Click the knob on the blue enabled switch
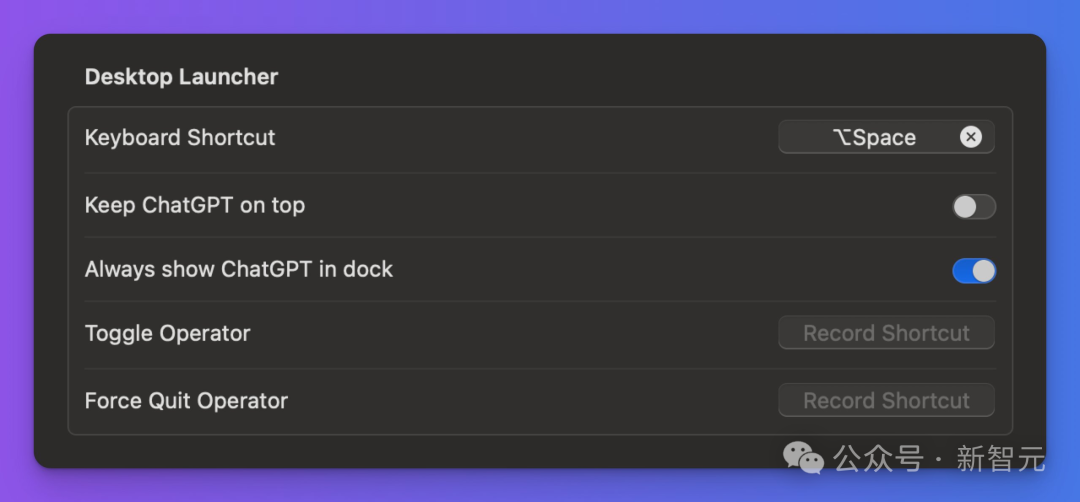 tap(984, 271)
